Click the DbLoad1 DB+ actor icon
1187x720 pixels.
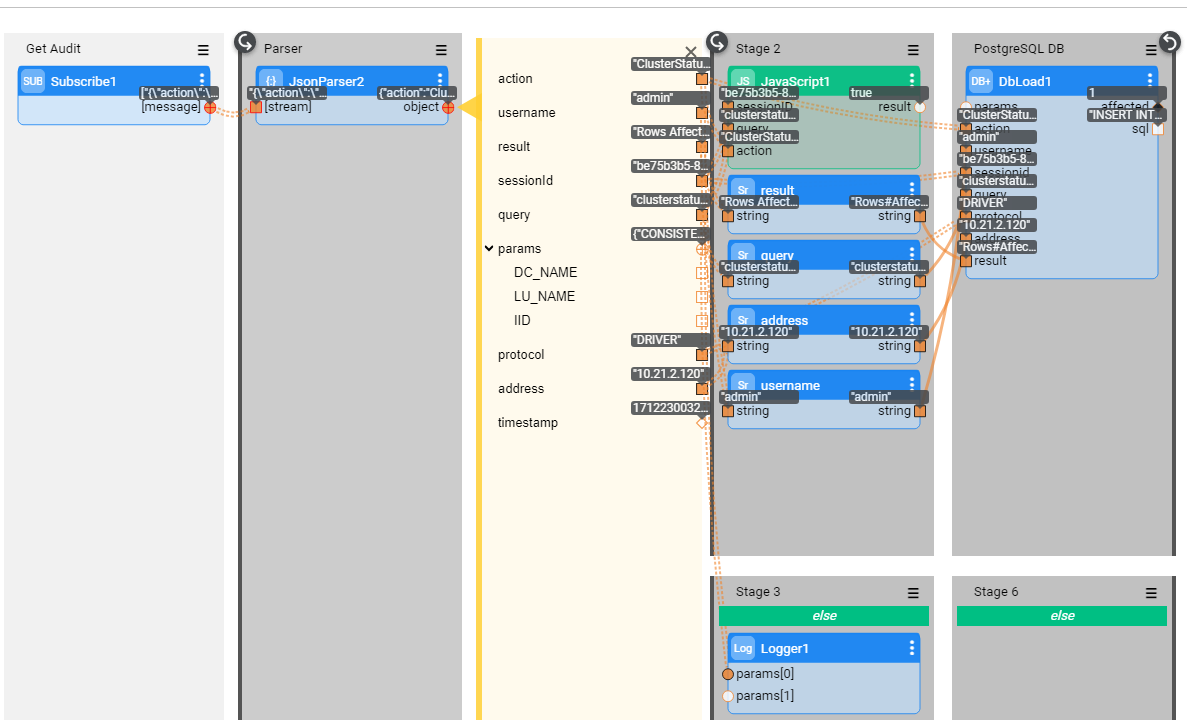981,81
